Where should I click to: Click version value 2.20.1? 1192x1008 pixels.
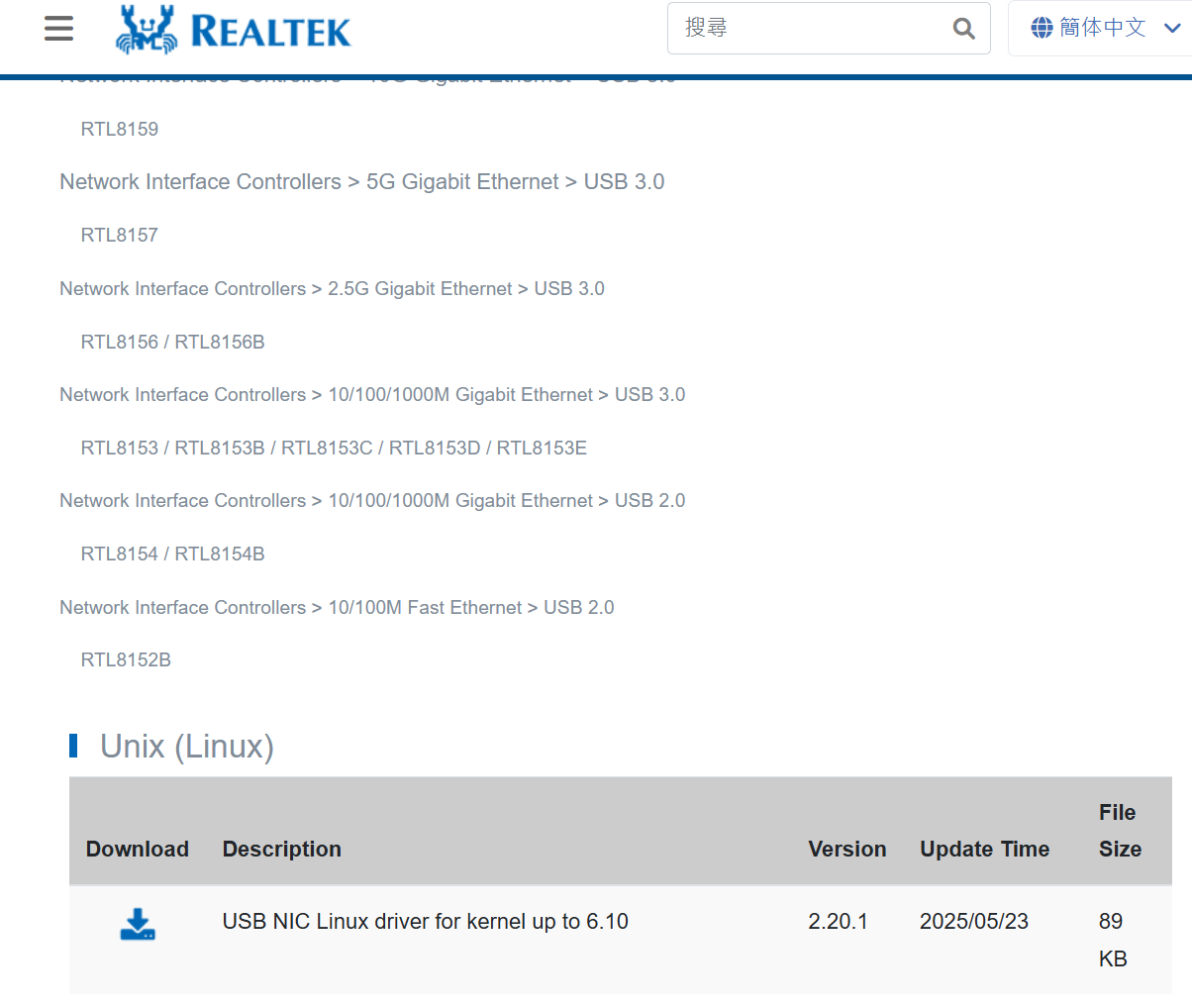(x=838, y=921)
